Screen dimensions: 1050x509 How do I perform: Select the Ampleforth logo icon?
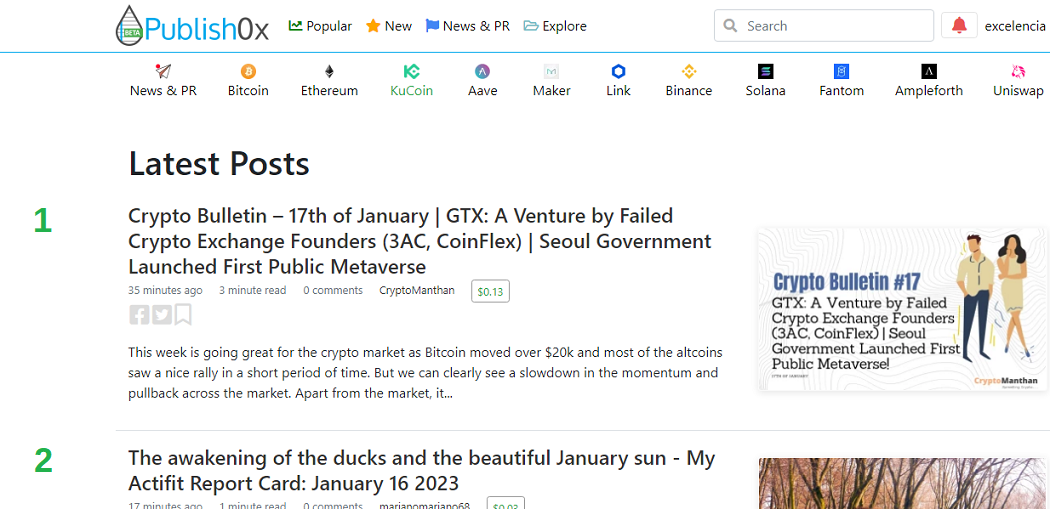tap(929, 71)
